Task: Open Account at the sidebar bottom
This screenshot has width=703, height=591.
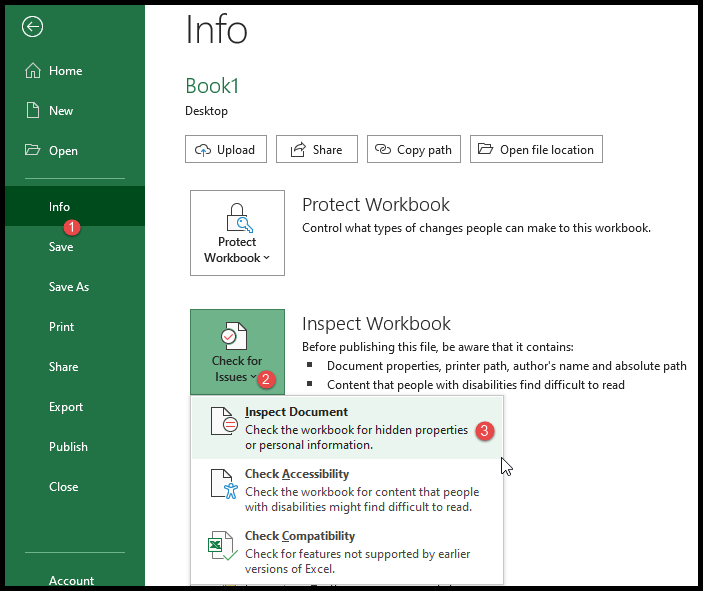Action: [x=71, y=580]
